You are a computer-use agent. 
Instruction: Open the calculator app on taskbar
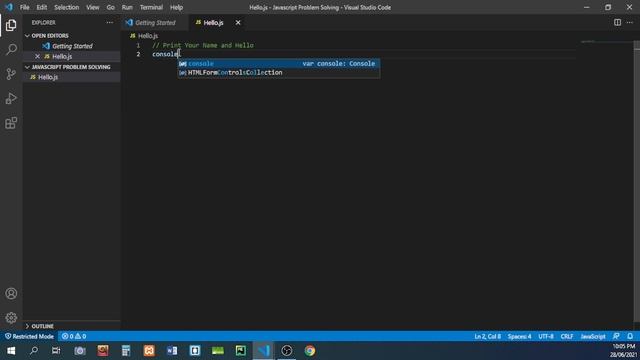[126, 351]
